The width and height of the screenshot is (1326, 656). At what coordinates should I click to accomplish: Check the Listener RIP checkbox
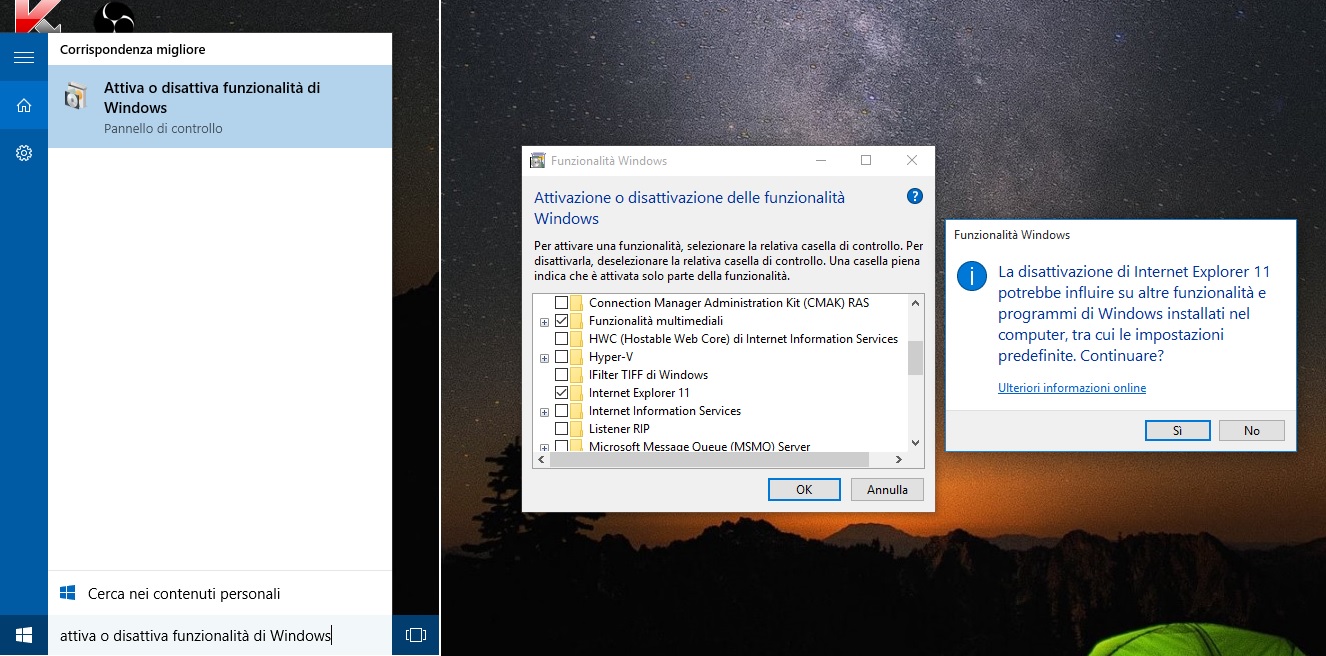pos(561,429)
